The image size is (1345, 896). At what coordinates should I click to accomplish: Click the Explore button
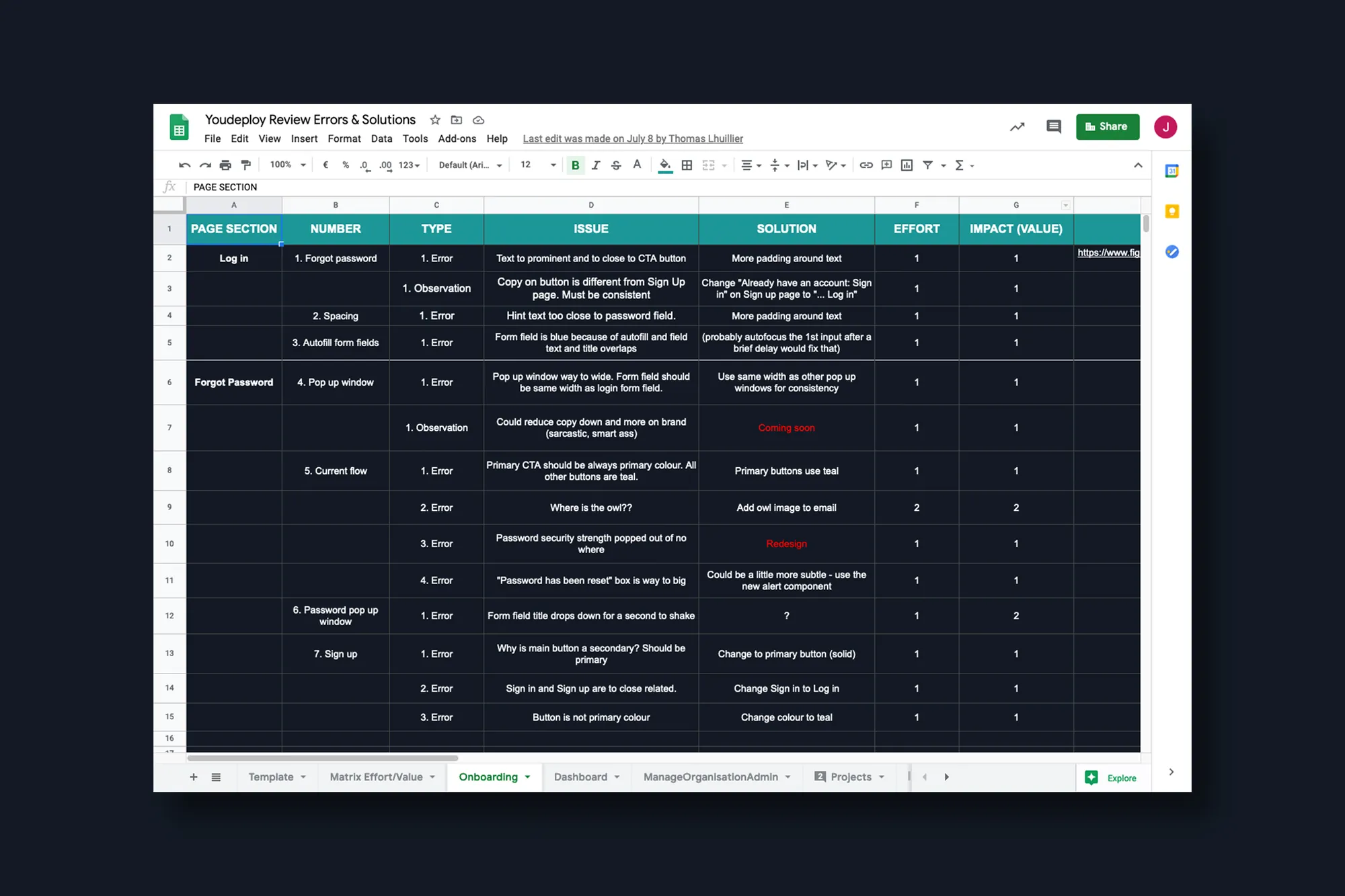click(x=1111, y=778)
